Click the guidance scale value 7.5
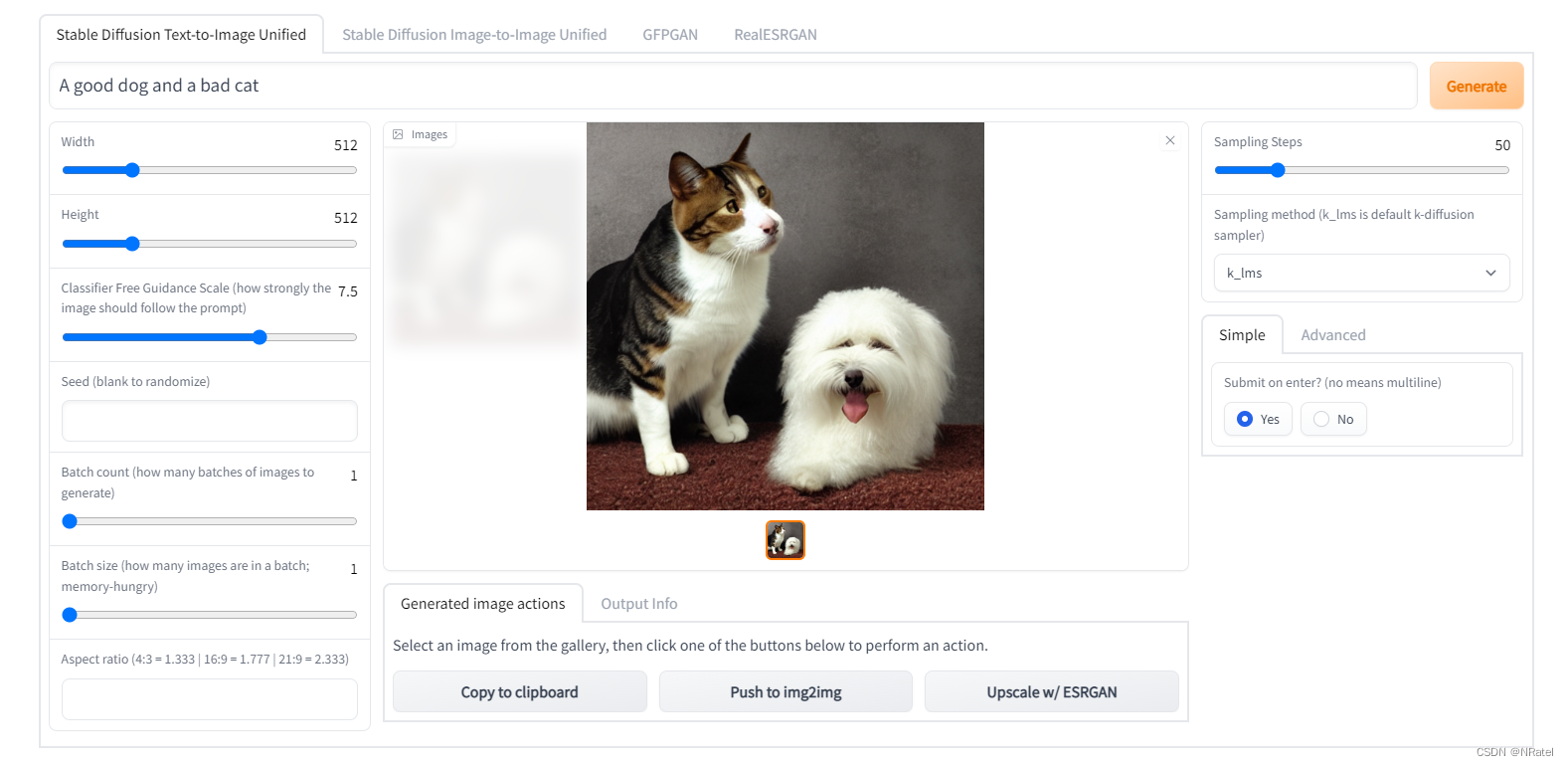Viewport: 1568px width, 766px height. pyautogui.click(x=347, y=291)
